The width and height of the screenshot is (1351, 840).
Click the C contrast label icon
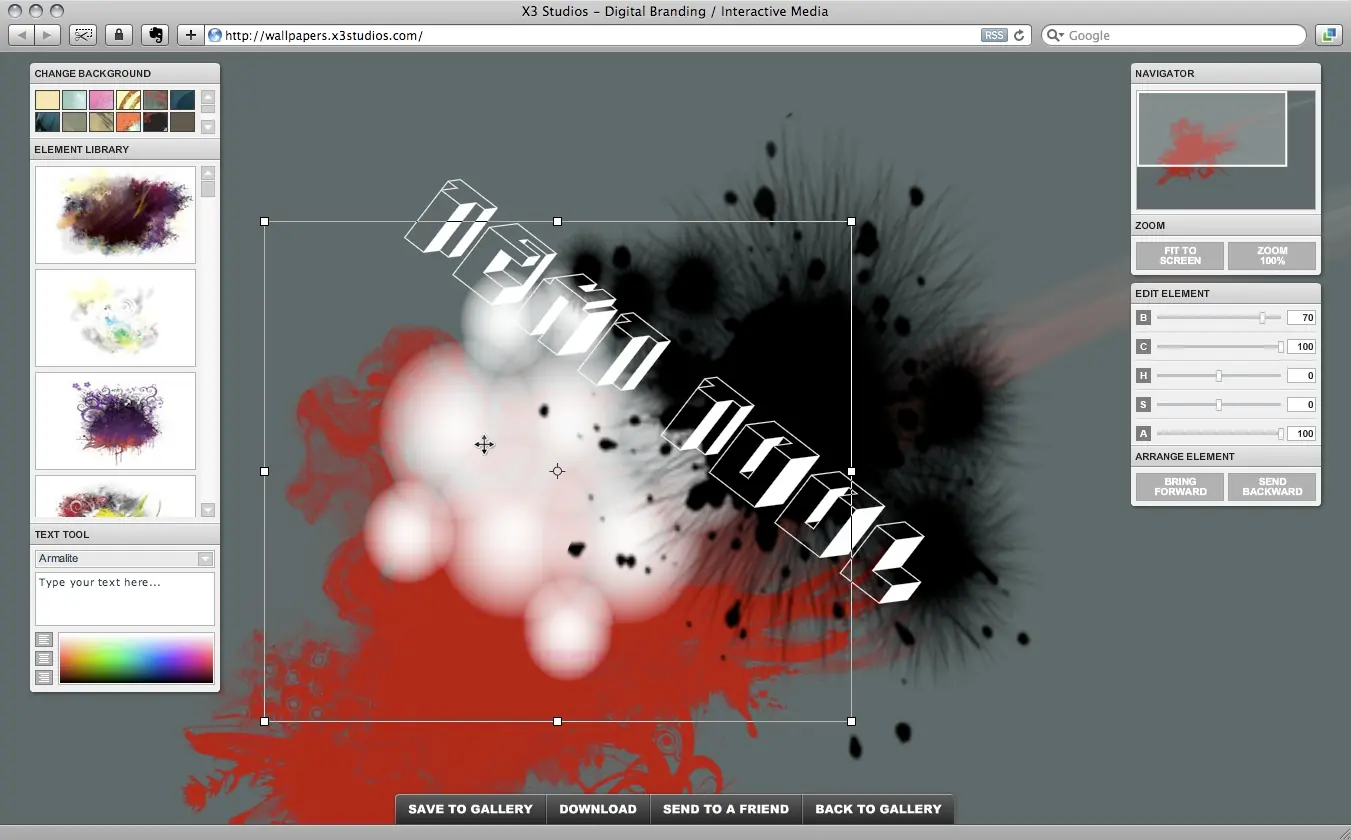pos(1144,347)
